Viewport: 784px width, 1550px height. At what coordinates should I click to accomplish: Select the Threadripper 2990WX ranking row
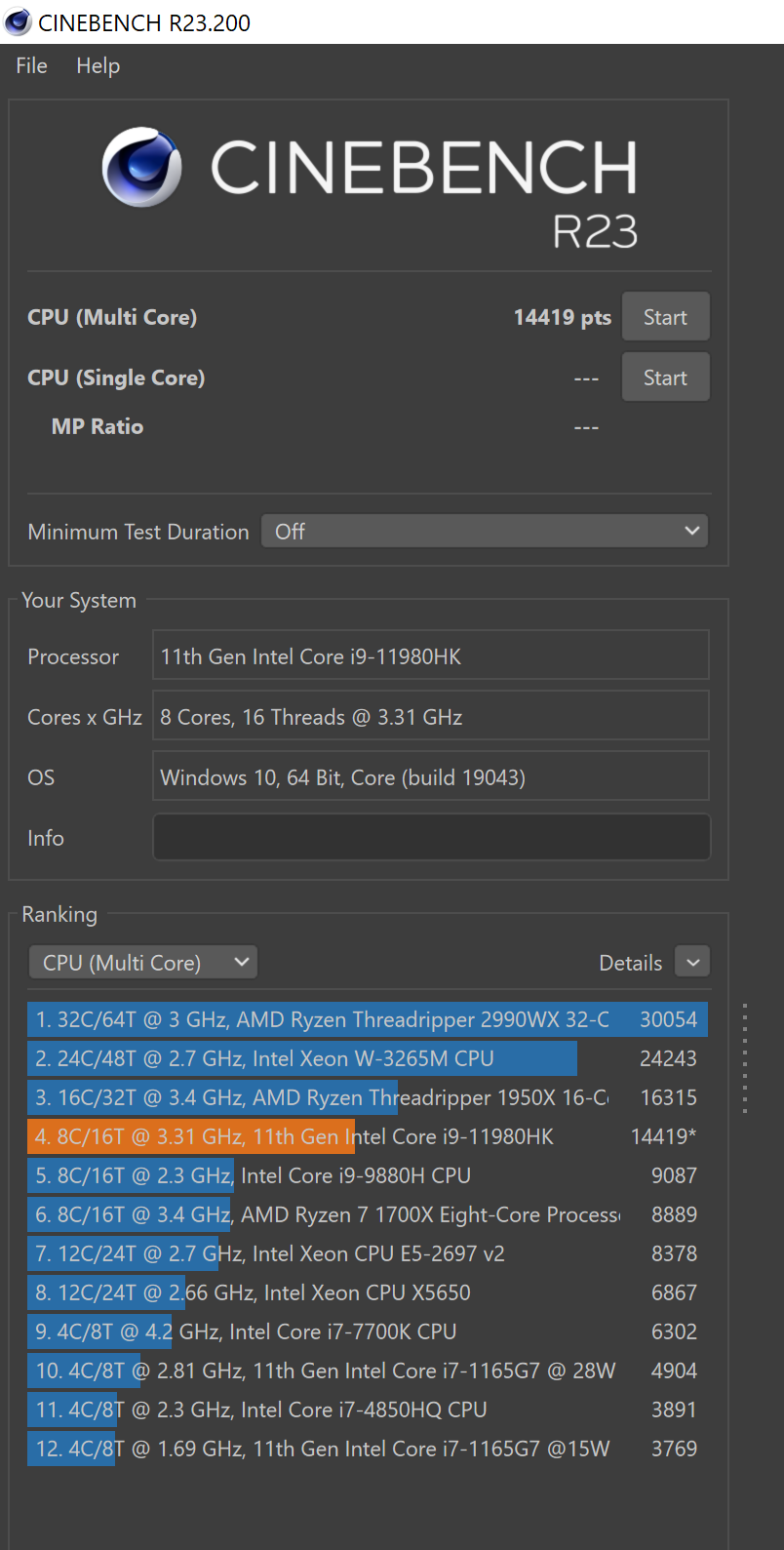[368, 1019]
